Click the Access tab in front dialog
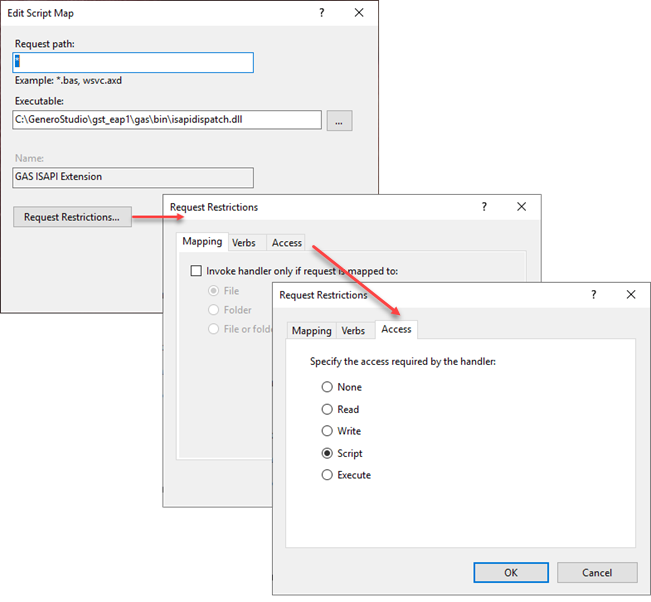 (396, 330)
